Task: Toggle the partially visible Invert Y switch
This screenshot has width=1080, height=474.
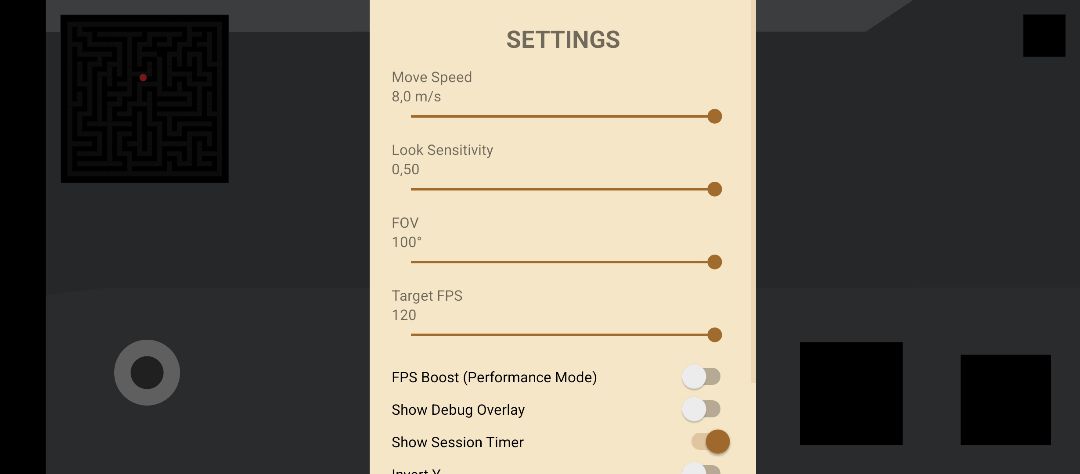Action: point(701,469)
